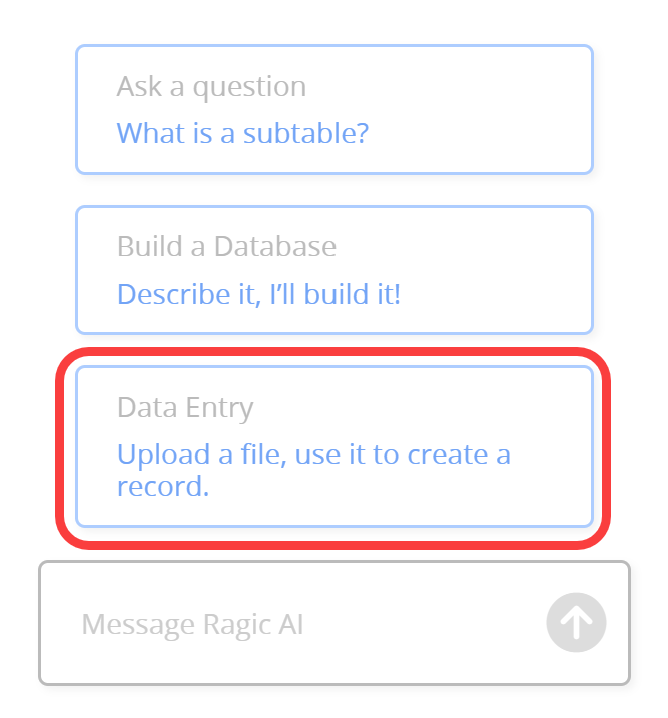668x718 pixels.
Task: Pick the subtable question suggestion
Action: (x=243, y=133)
